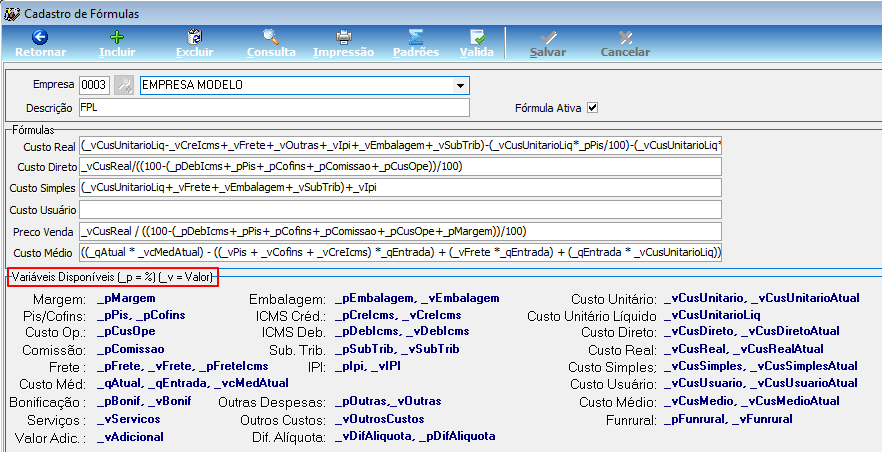Click the _pCreIcms, _vCreIcms variables

click(x=398, y=315)
